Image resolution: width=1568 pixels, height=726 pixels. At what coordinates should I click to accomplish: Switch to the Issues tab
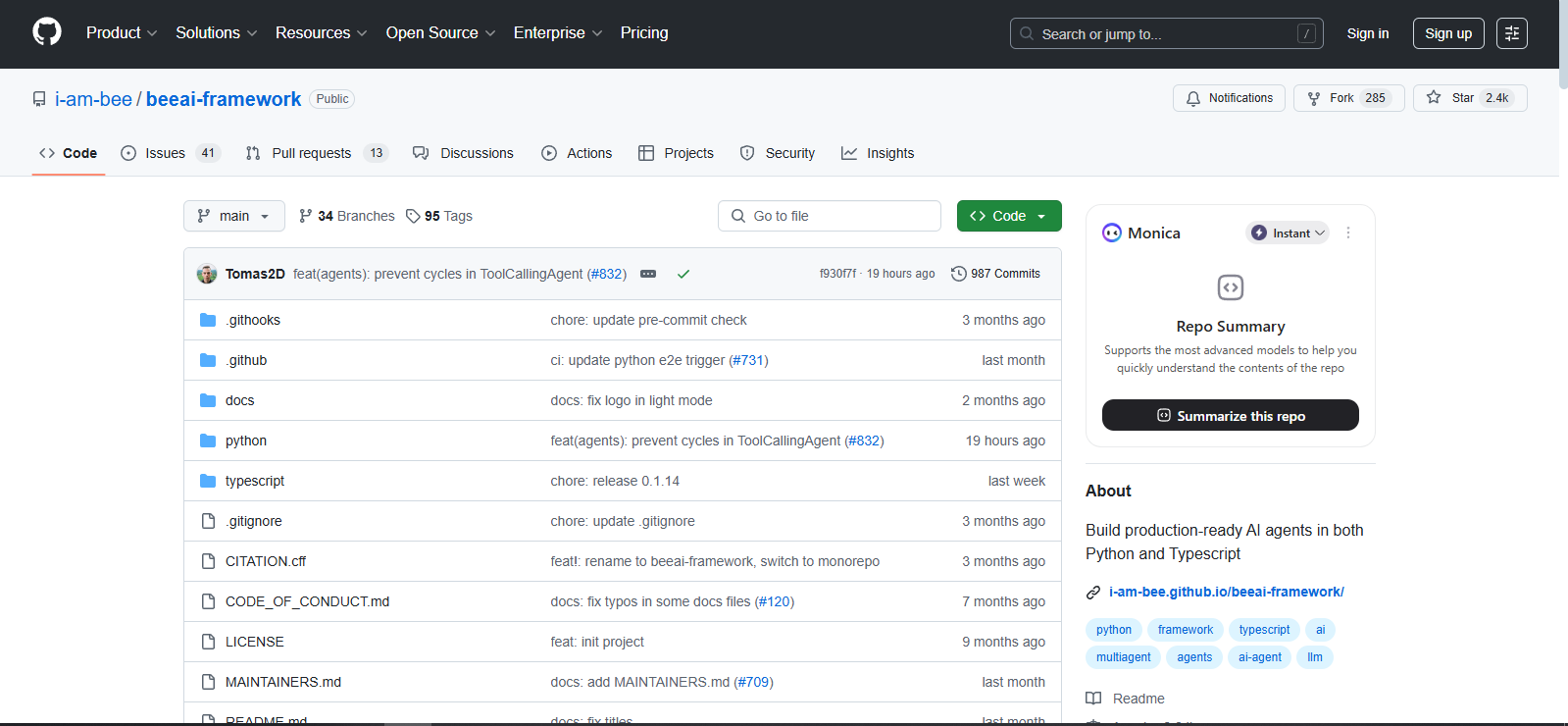coord(170,153)
